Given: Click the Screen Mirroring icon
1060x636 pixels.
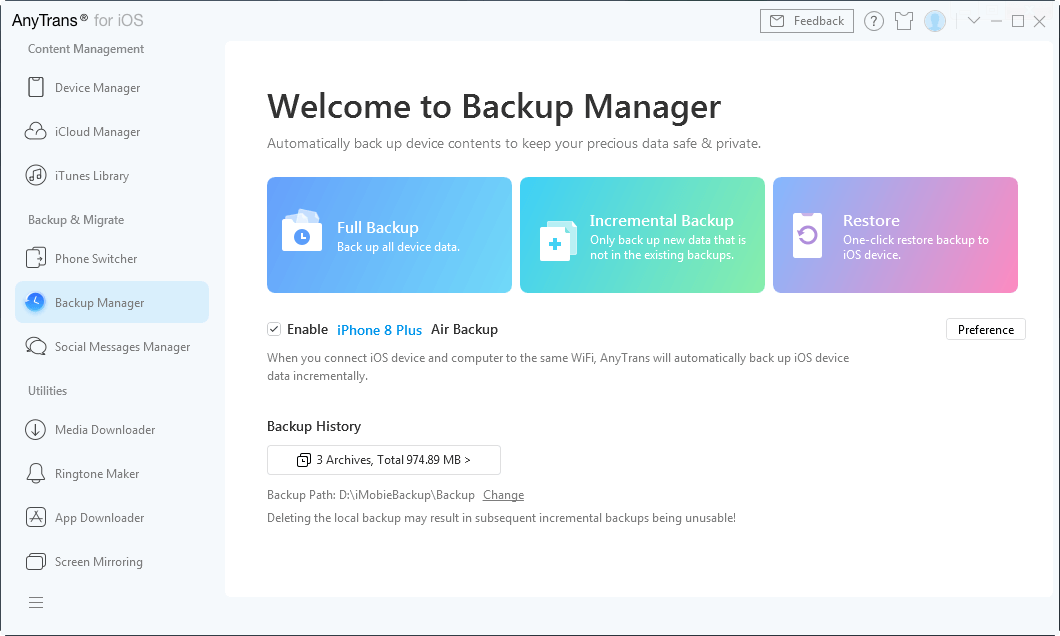Looking at the screenshot, I should coord(36,561).
